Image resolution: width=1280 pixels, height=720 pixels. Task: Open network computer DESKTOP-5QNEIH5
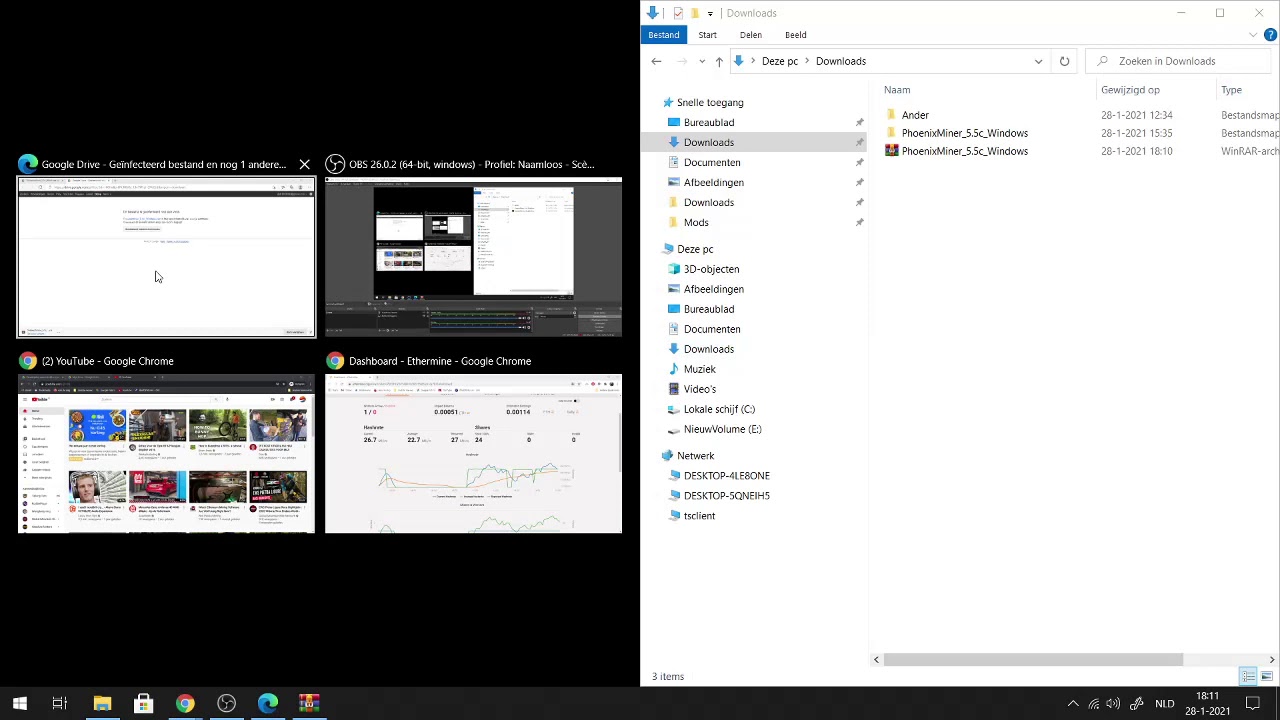pos(726,496)
